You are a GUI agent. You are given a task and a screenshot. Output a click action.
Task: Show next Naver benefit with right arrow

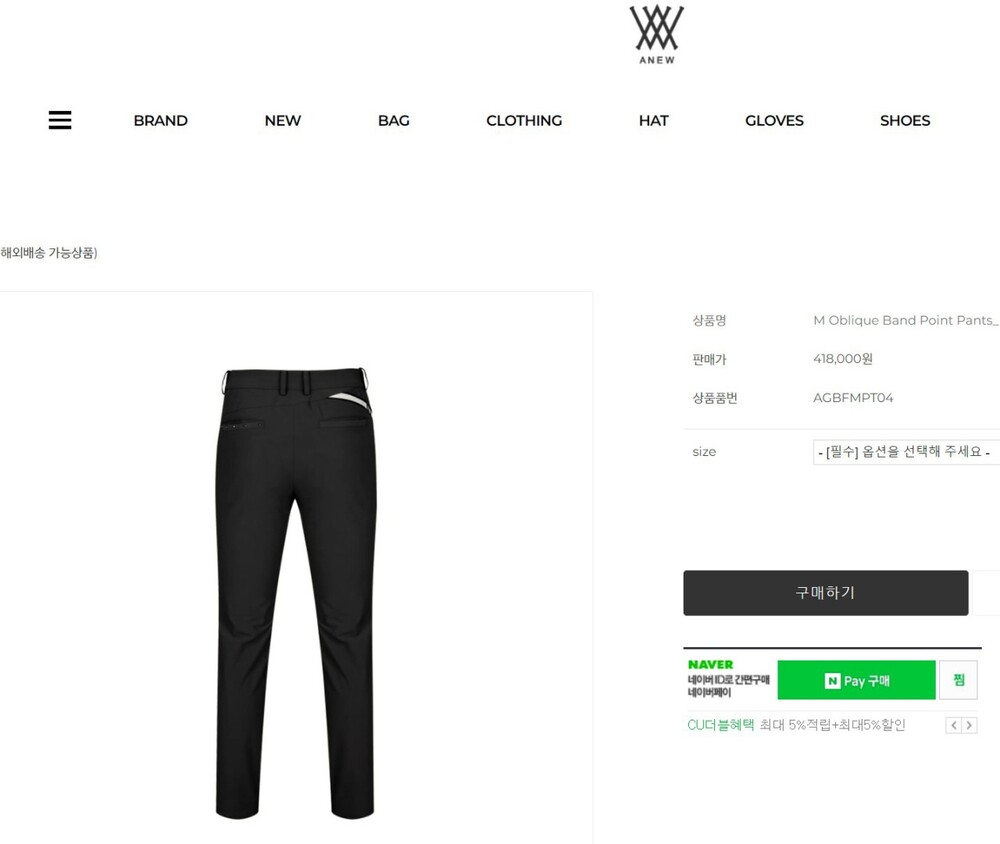coord(969,725)
